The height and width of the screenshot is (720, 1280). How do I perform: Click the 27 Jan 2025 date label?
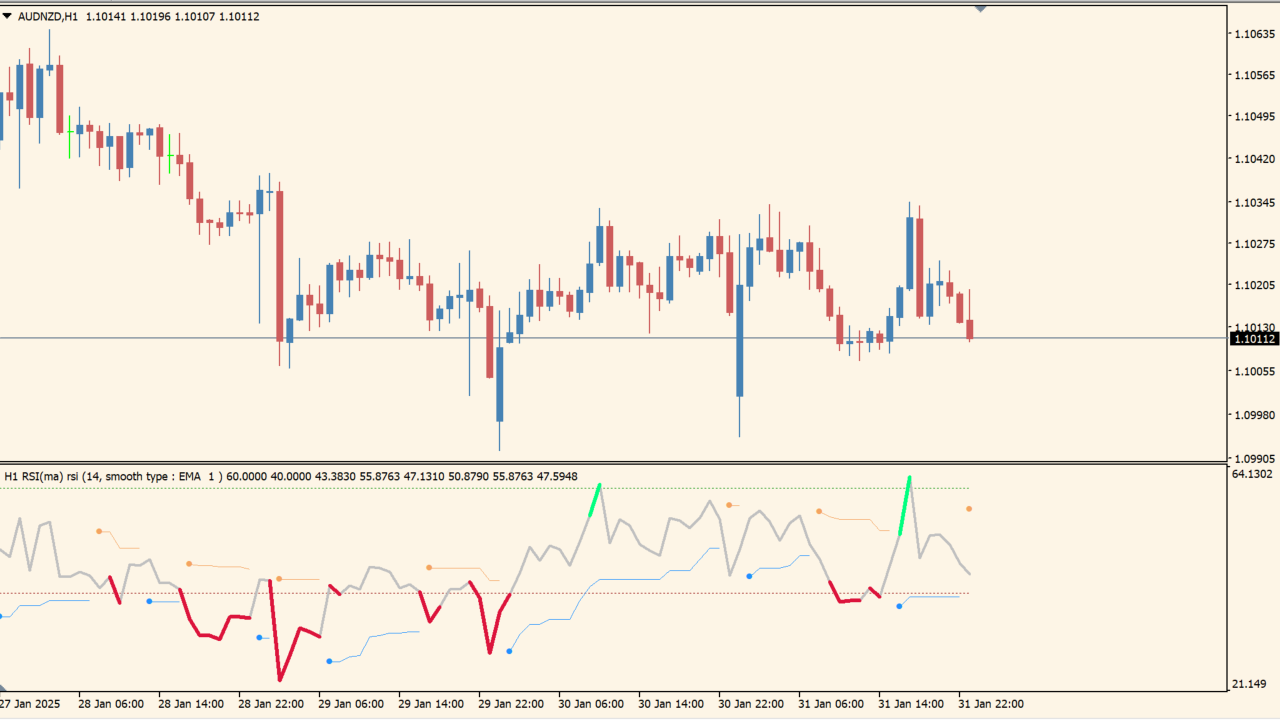click(x=30, y=704)
